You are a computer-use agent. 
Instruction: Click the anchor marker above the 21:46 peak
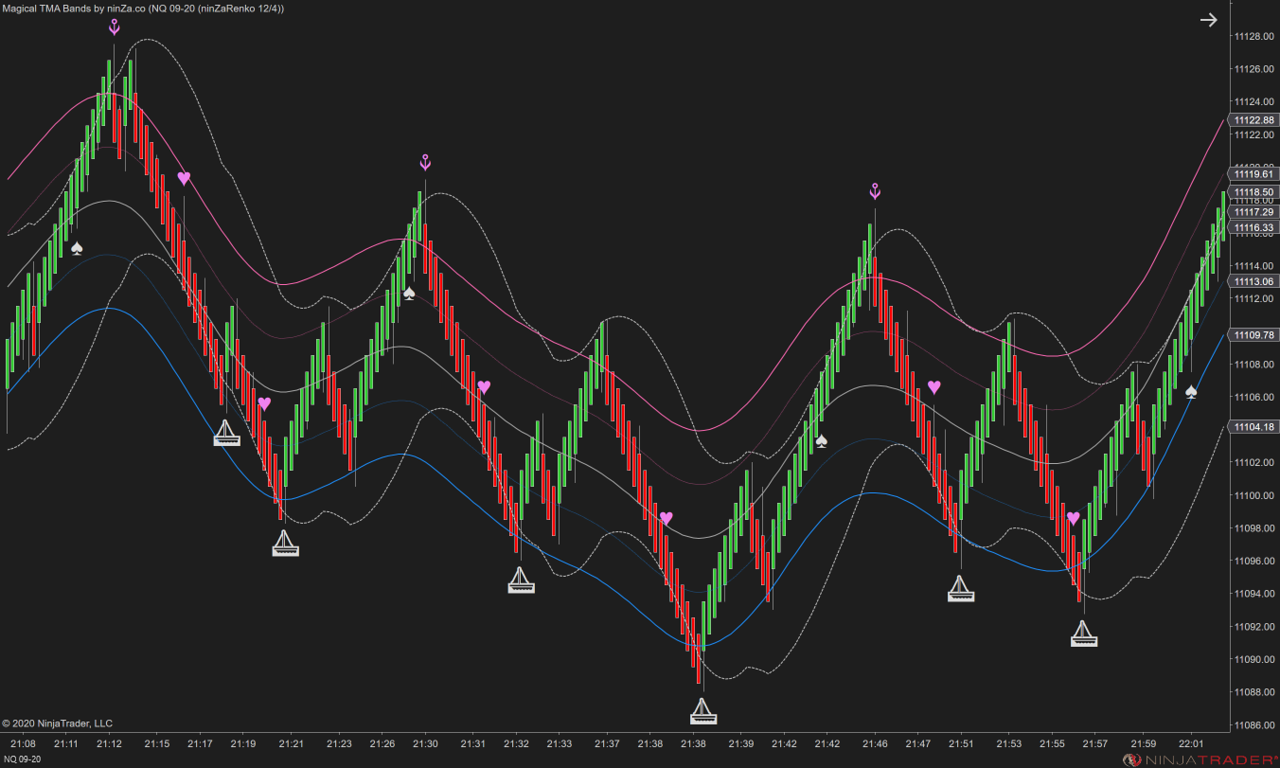(x=875, y=191)
